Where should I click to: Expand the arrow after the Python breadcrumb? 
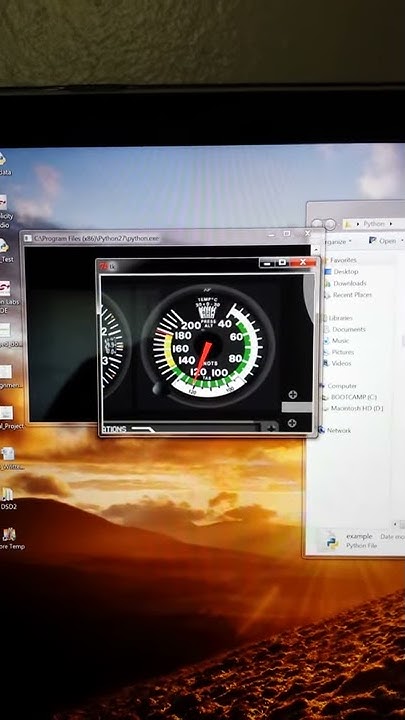click(x=391, y=224)
